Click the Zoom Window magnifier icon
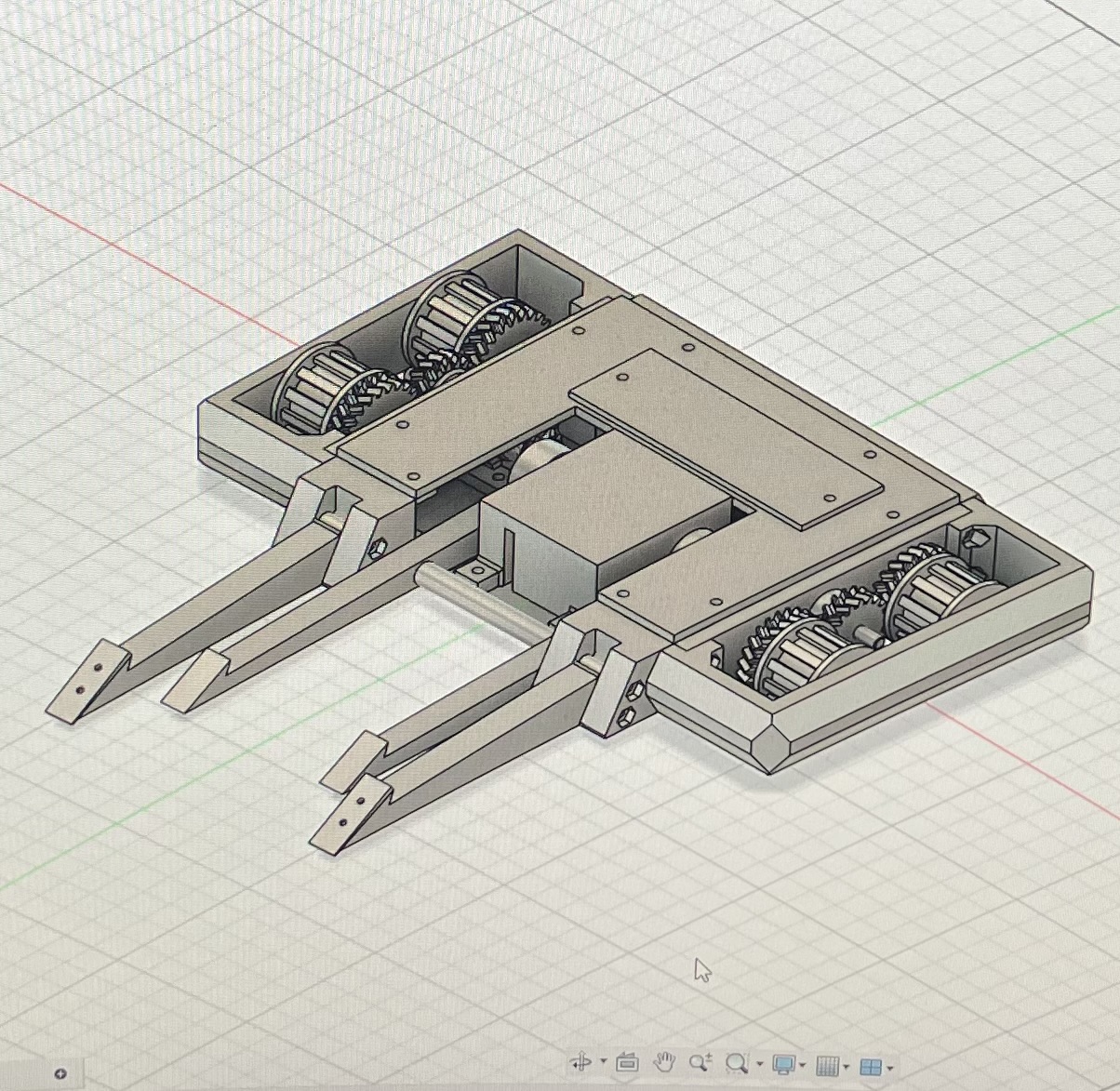The image size is (1120, 1091). point(737,1062)
